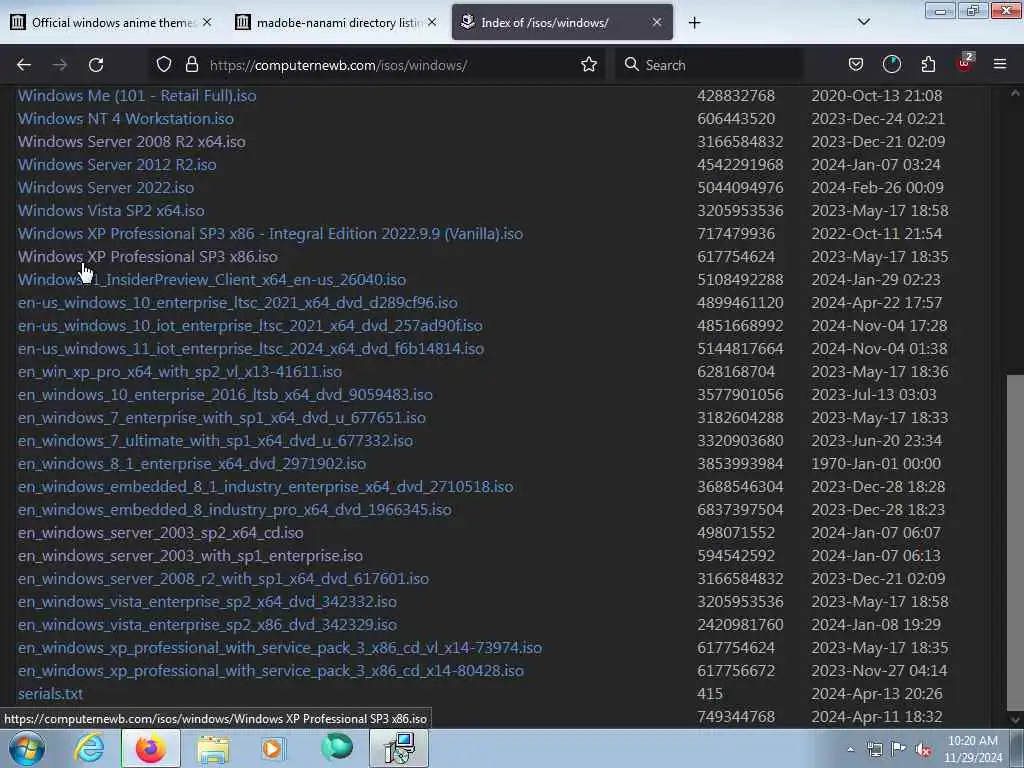Open en_win_xp_pro_x64_with_sp2_vl_x13-41611.iso
Screen dimensions: 1024x768
(180, 372)
